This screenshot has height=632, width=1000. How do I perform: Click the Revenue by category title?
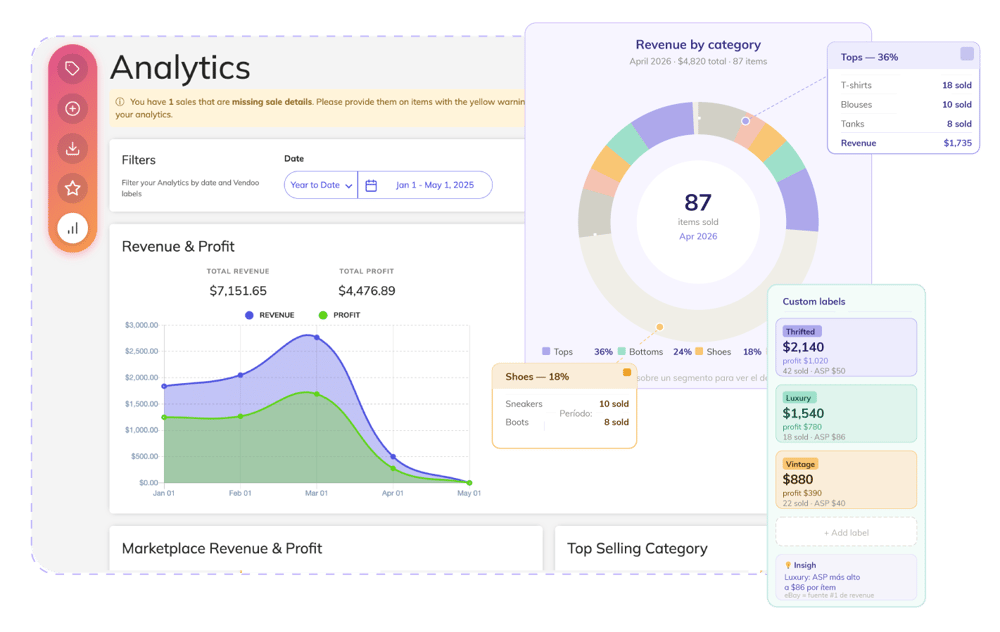(698, 45)
